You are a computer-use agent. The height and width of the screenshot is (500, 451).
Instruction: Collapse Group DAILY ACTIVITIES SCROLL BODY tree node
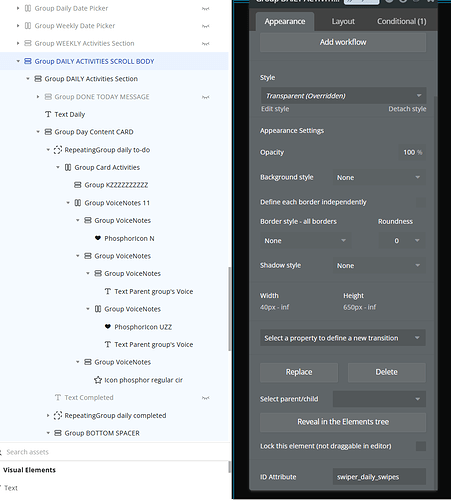click(x=18, y=61)
